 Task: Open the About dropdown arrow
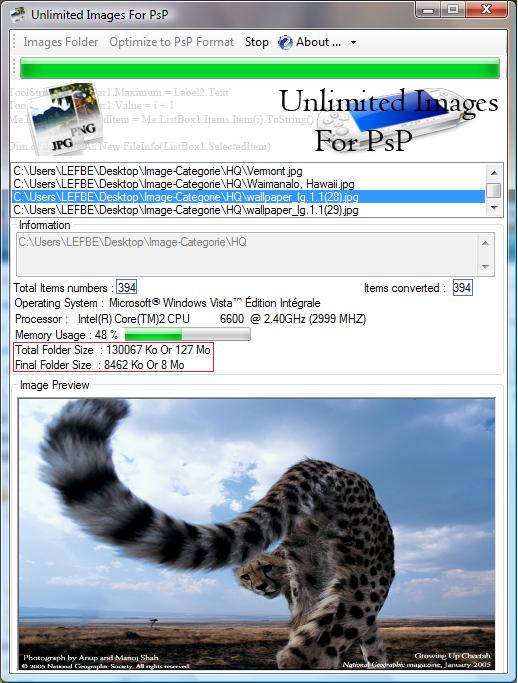click(x=353, y=43)
